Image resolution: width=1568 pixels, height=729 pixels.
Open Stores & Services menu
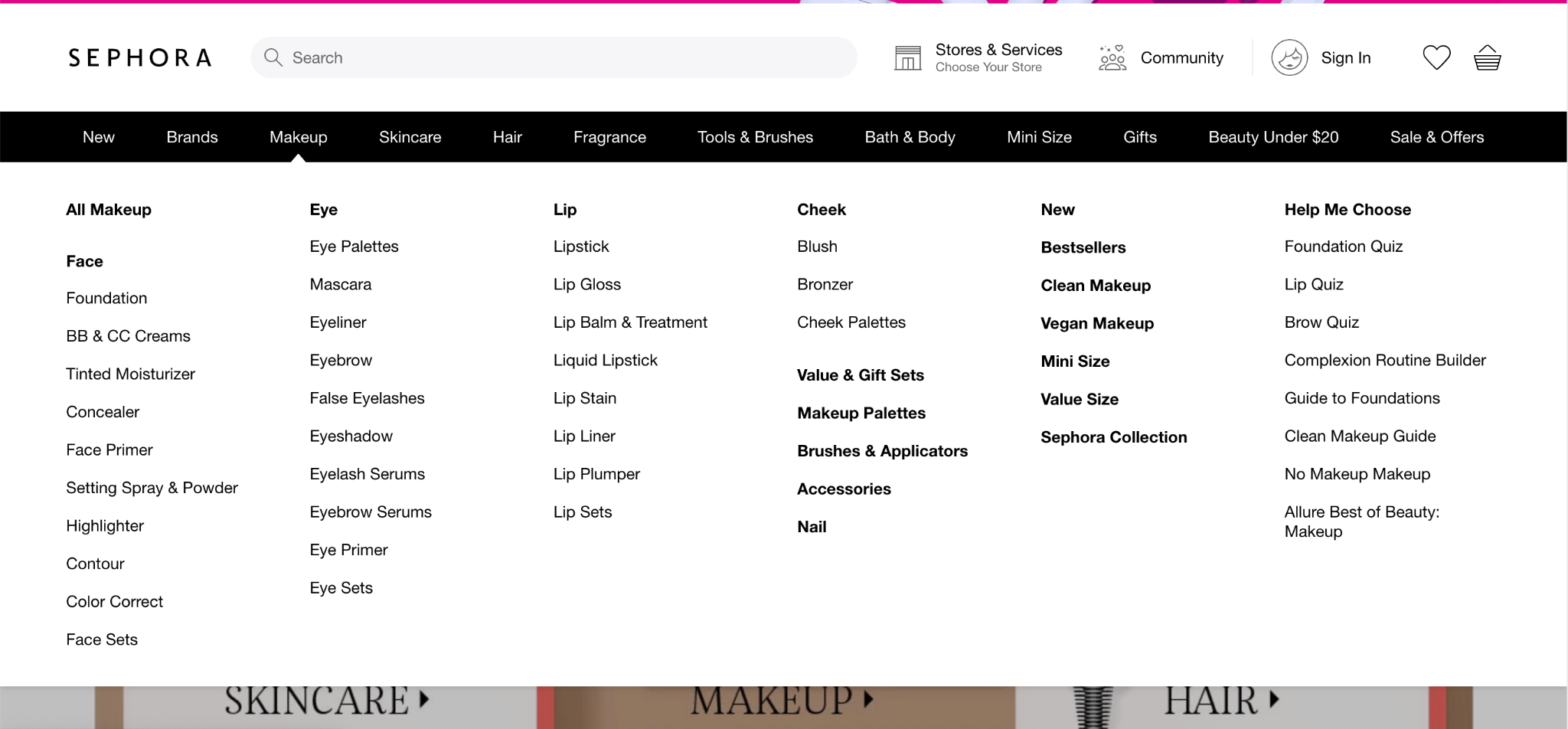[998, 57]
